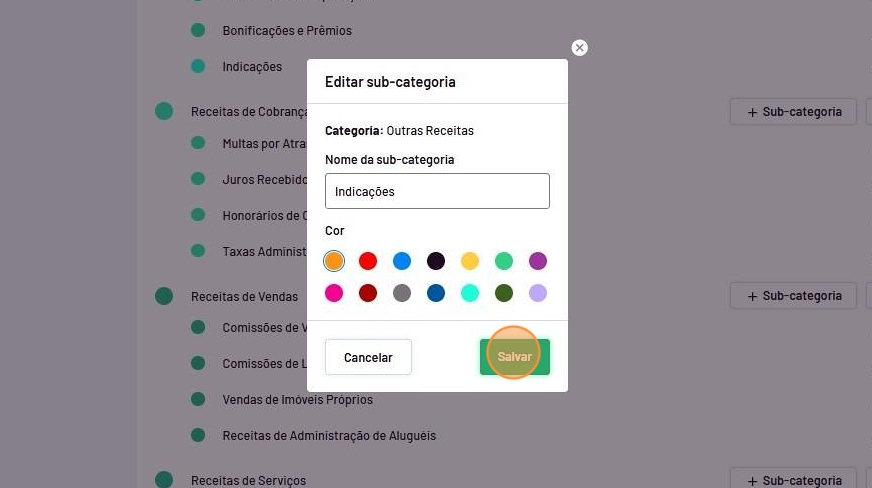
Task: Select the black color swatch
Action: pyautogui.click(x=436, y=261)
